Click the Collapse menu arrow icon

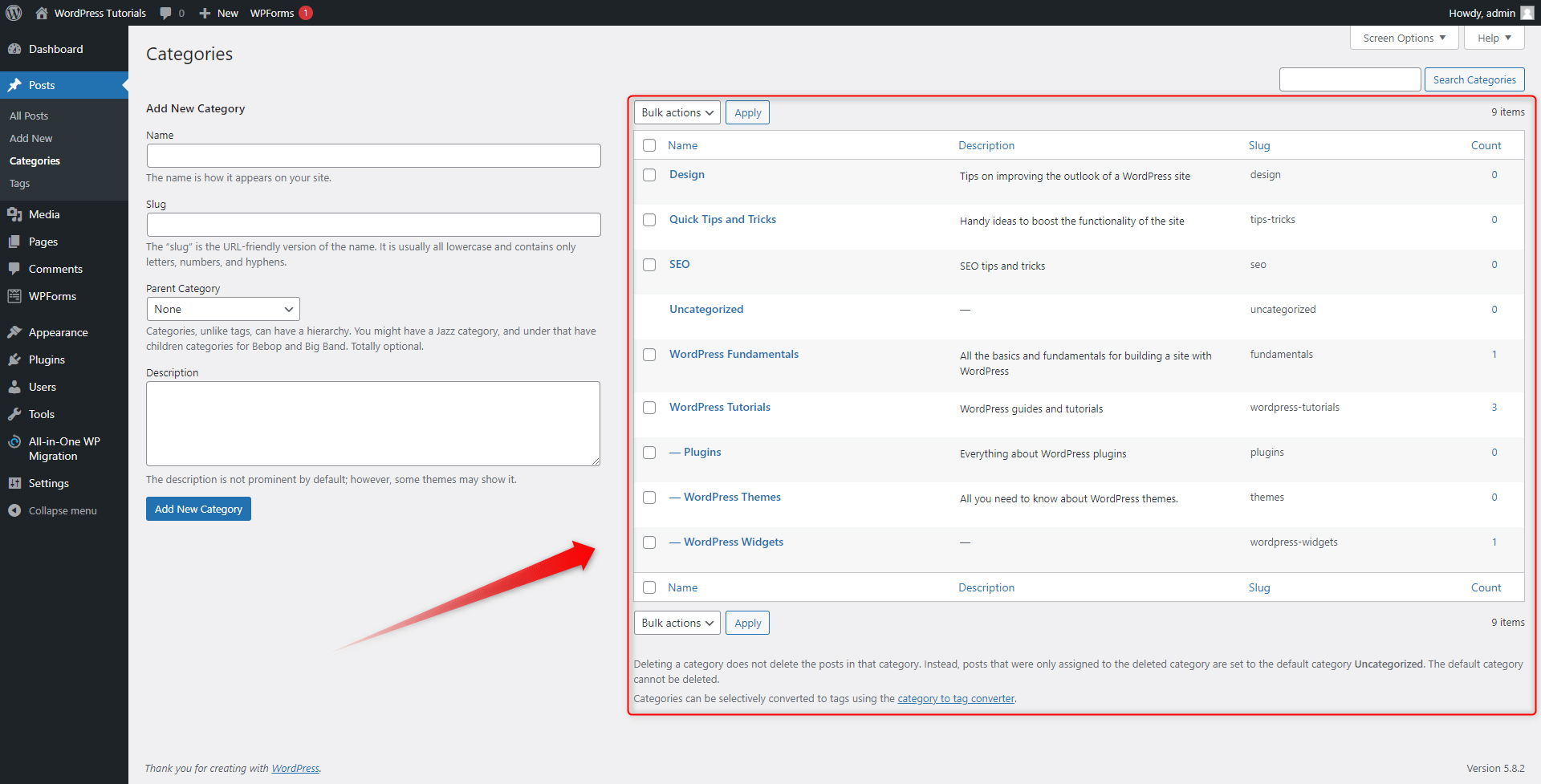pyautogui.click(x=14, y=510)
